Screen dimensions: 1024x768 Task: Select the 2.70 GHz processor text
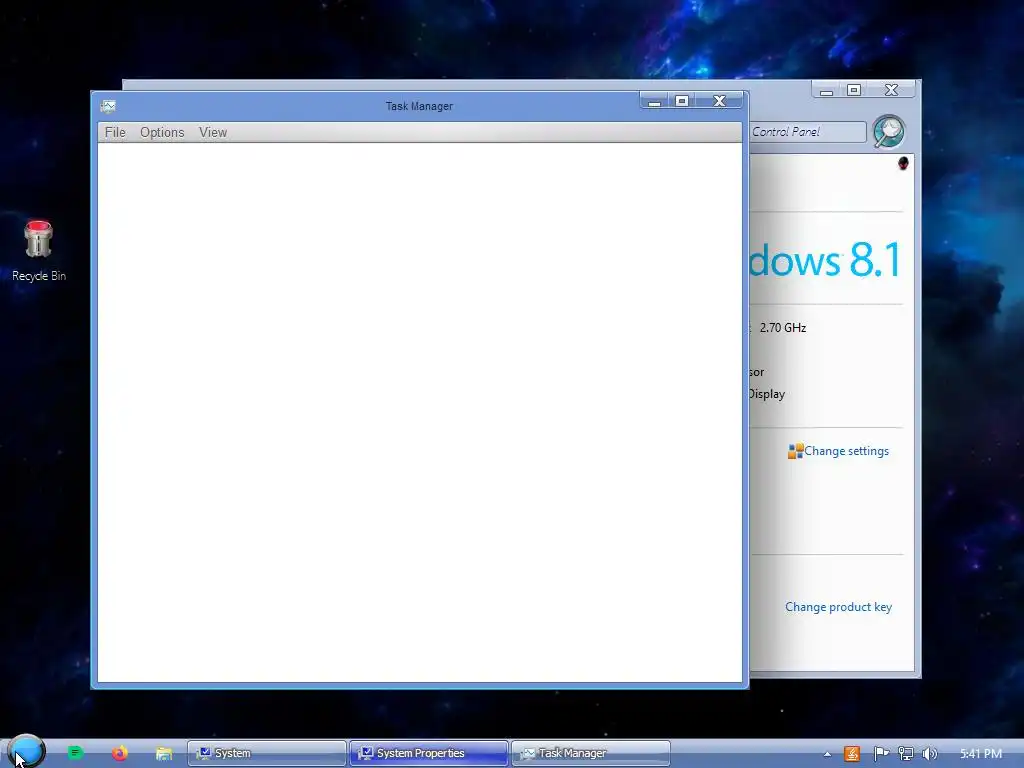pyautogui.click(x=782, y=328)
